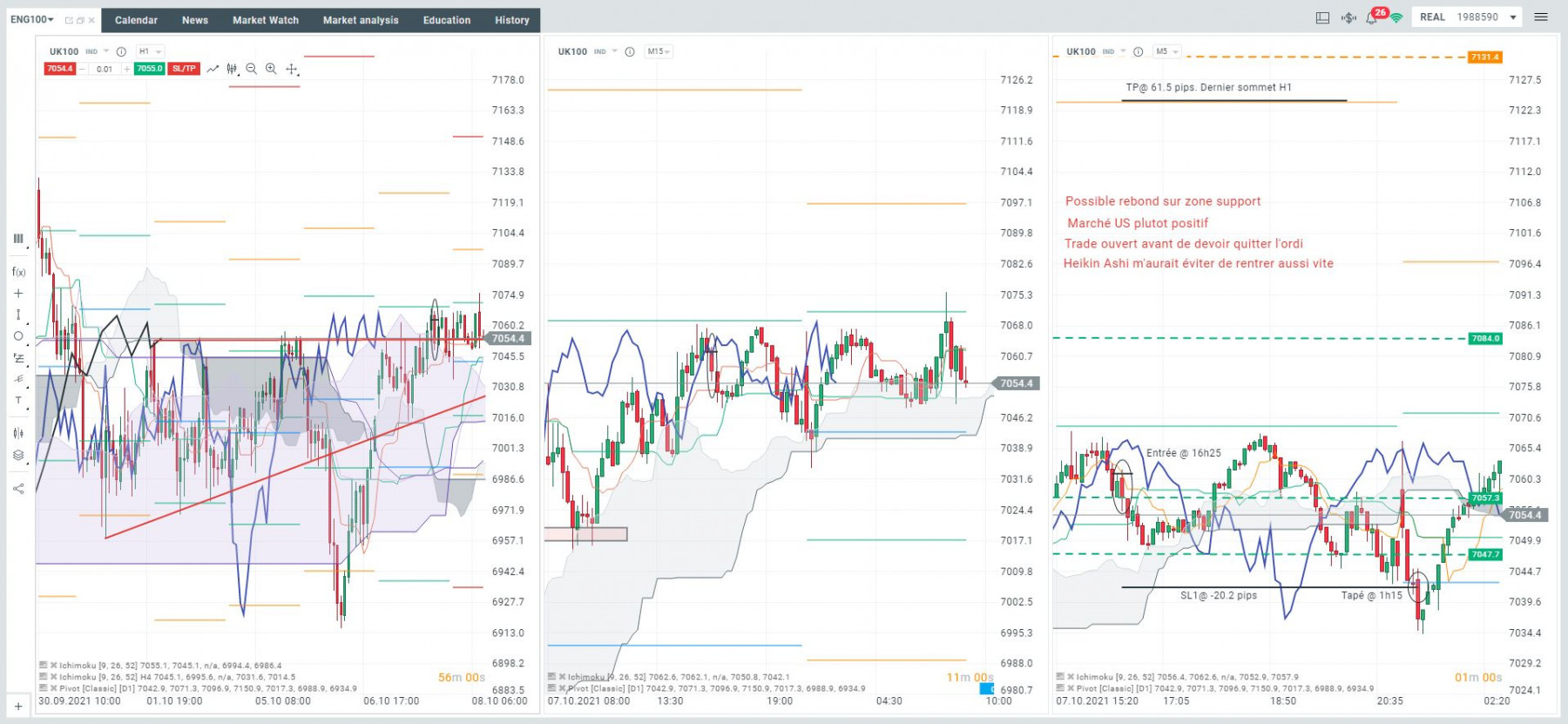Click the green 7055.0 buy price button
Screen dimensions: 1568x724
[149, 69]
